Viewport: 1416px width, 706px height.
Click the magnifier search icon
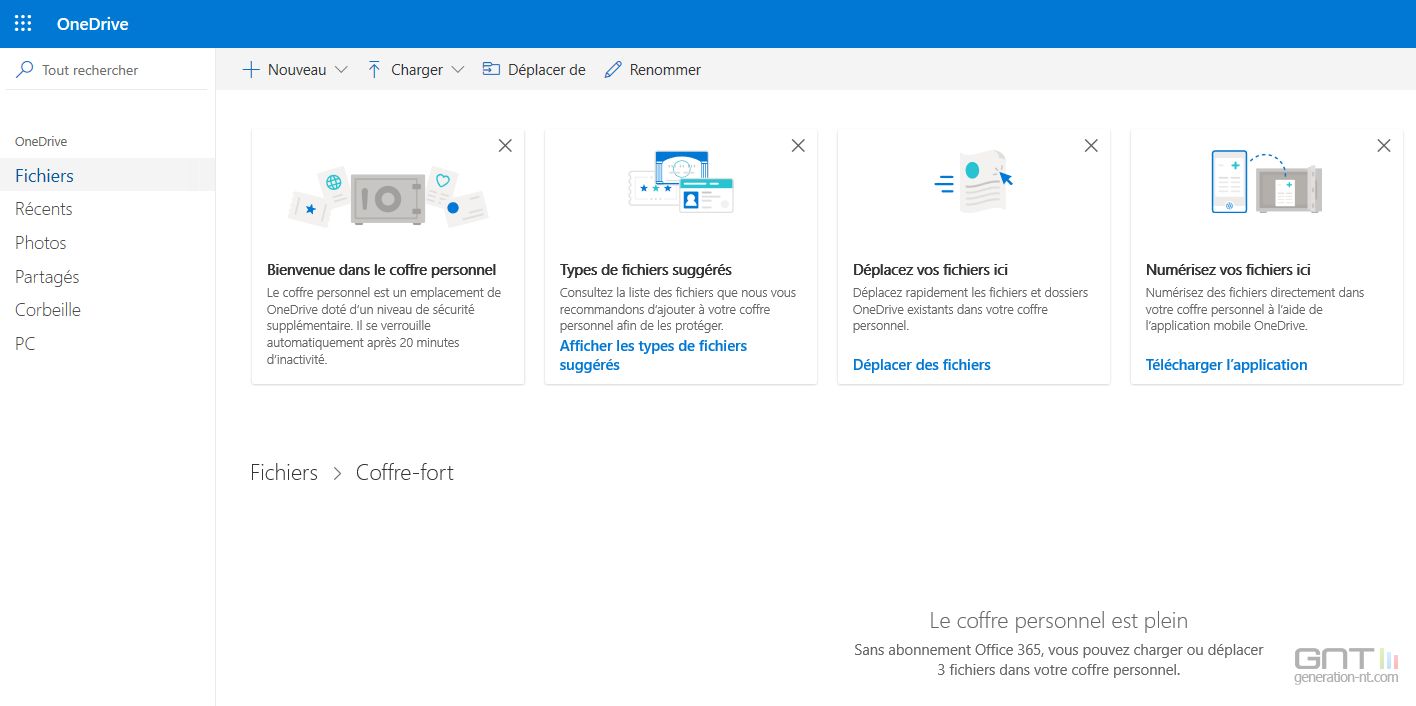(x=25, y=70)
